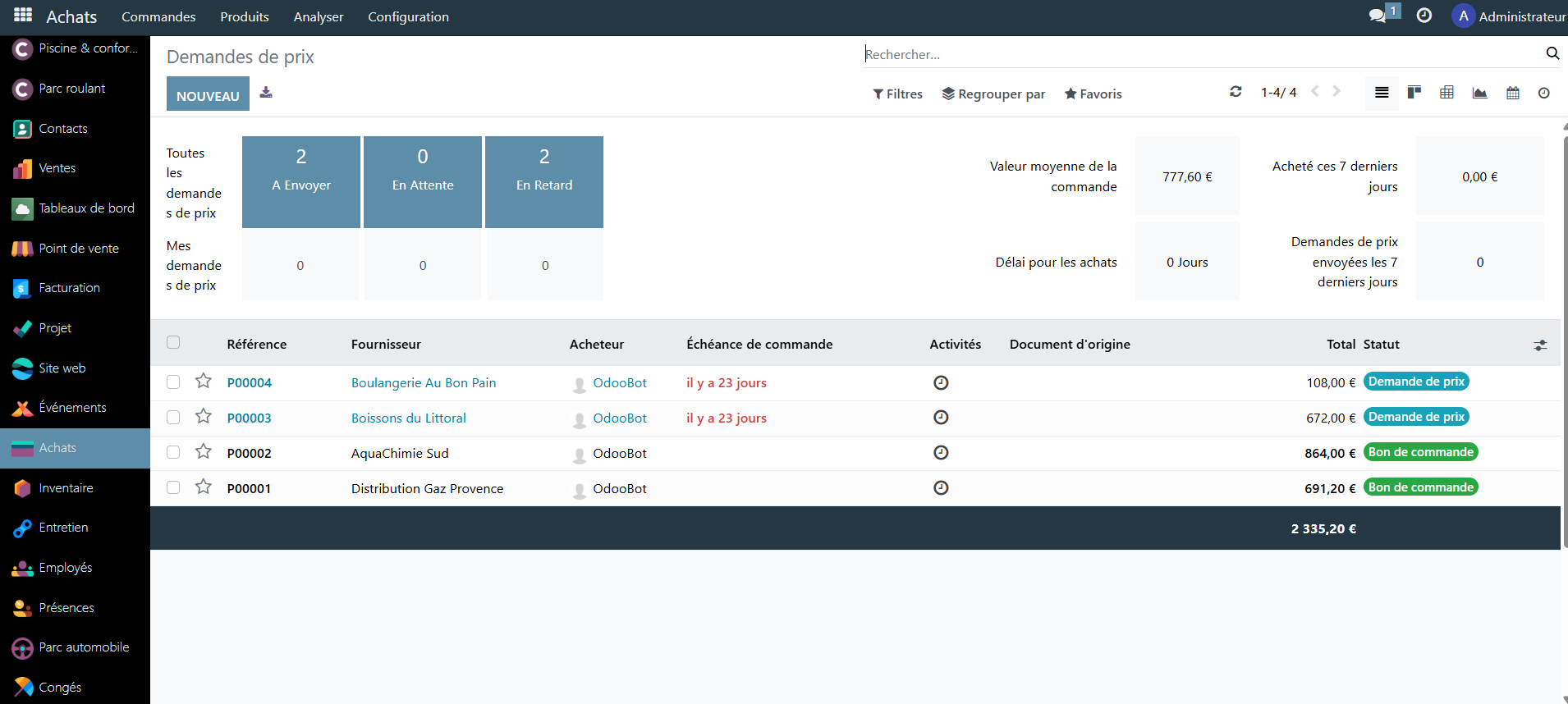Open Site web app in sidebar

click(x=75, y=368)
